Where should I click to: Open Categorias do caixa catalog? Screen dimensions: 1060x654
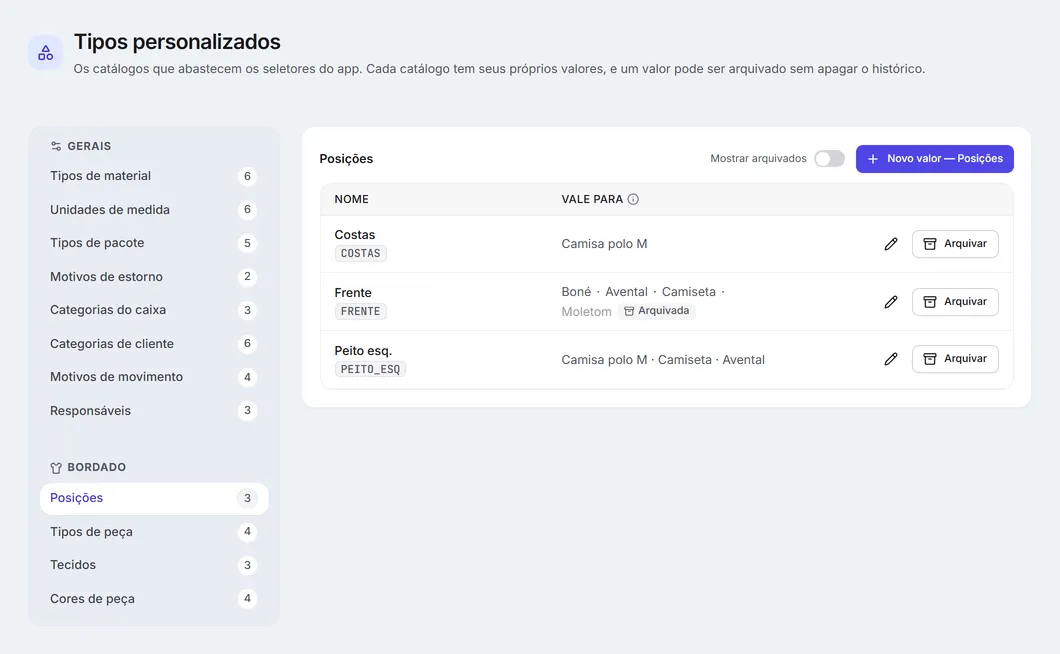pos(154,310)
